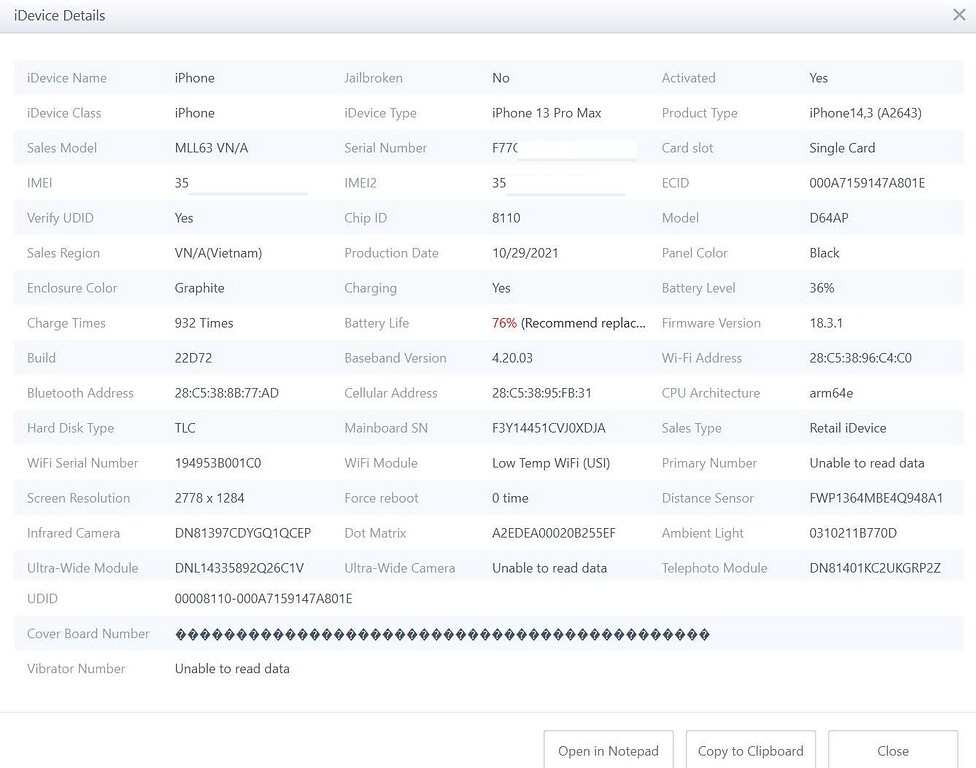
Task: Select the Product Type value iPhone14,3 (A2643)
Action: click(x=865, y=113)
